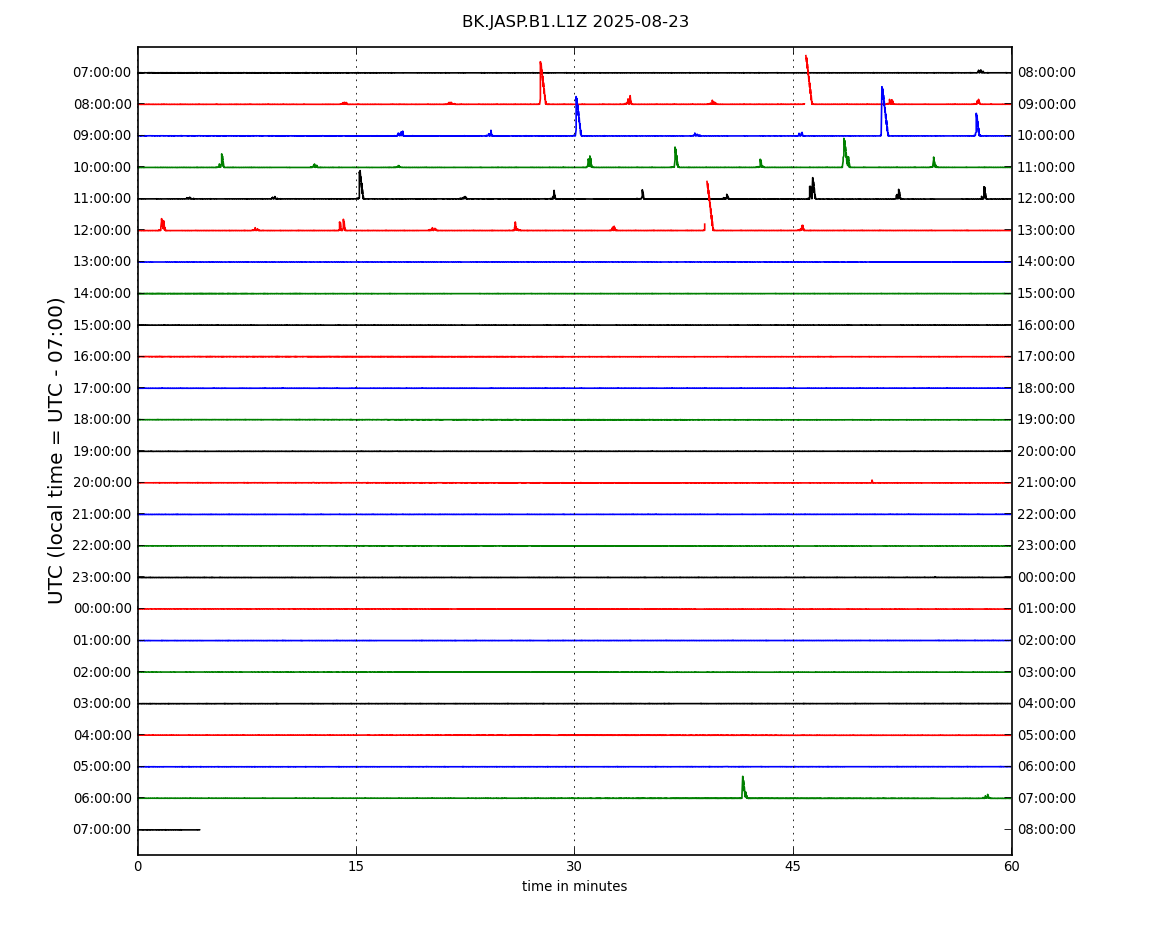Click right-axis label 21:00:00
The width and height of the screenshot is (1150, 950).
(x=1047, y=483)
